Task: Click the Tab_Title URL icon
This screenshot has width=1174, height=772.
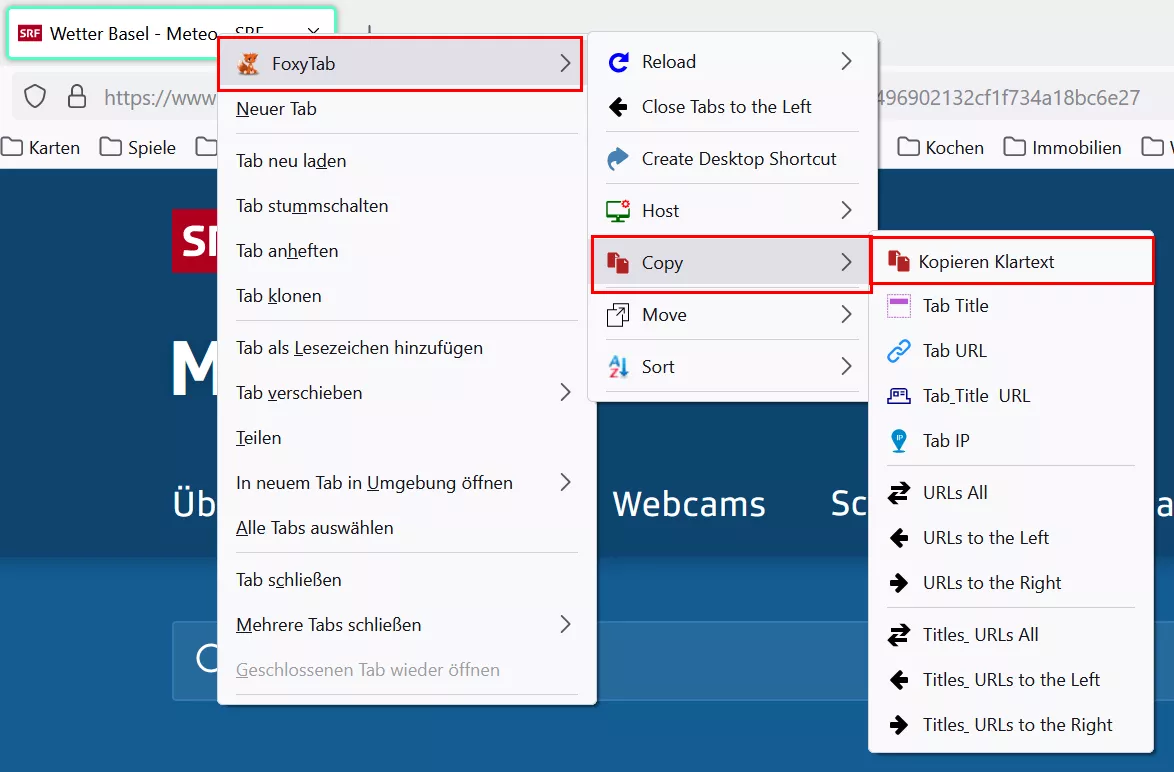Action: click(x=898, y=395)
